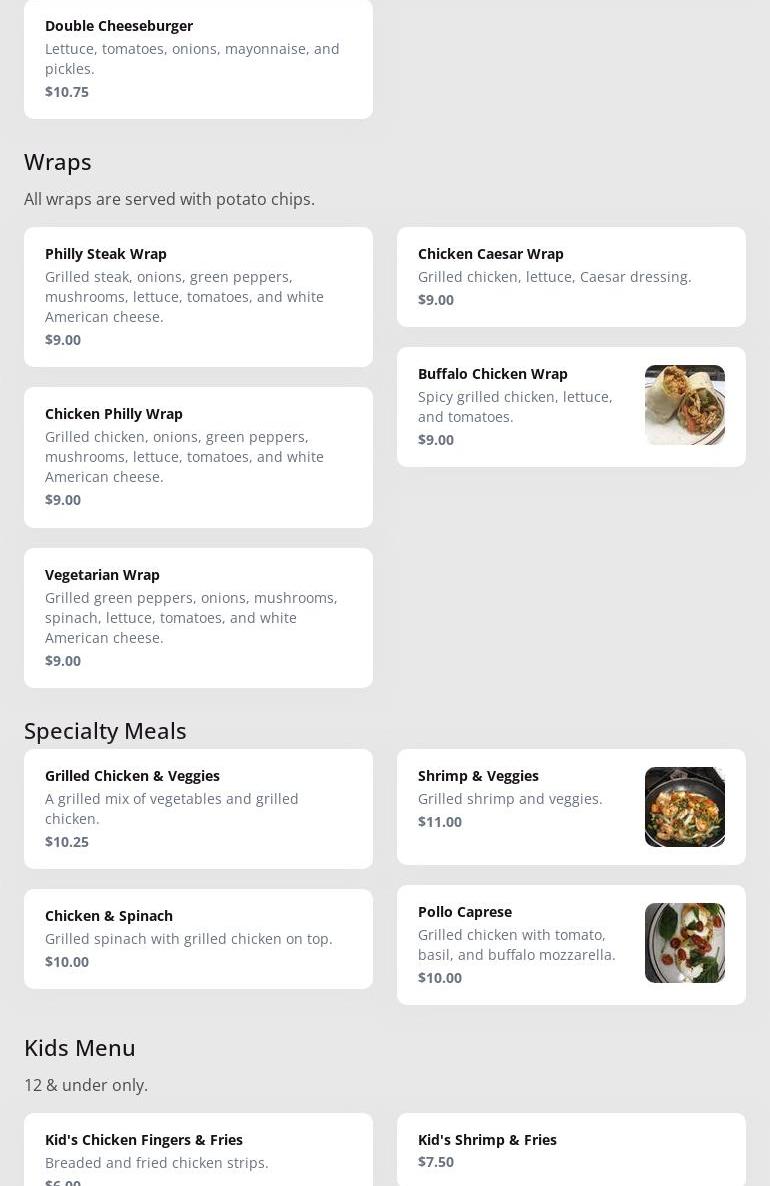This screenshot has width=770, height=1186.
Task: Select the Buffalo Chicken Wrap title
Action: pyautogui.click(x=492, y=374)
